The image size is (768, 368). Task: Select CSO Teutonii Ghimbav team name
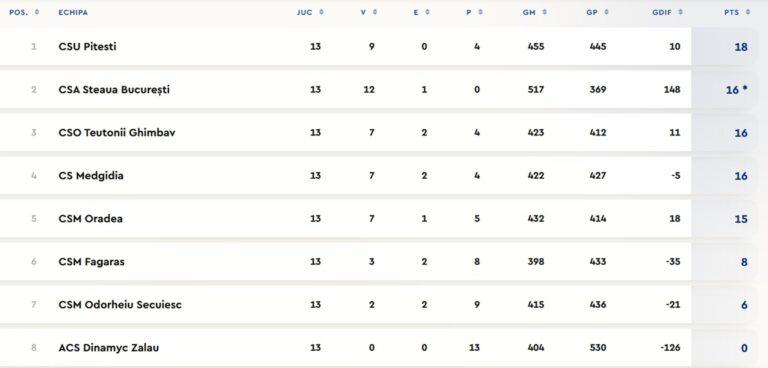tap(117, 133)
